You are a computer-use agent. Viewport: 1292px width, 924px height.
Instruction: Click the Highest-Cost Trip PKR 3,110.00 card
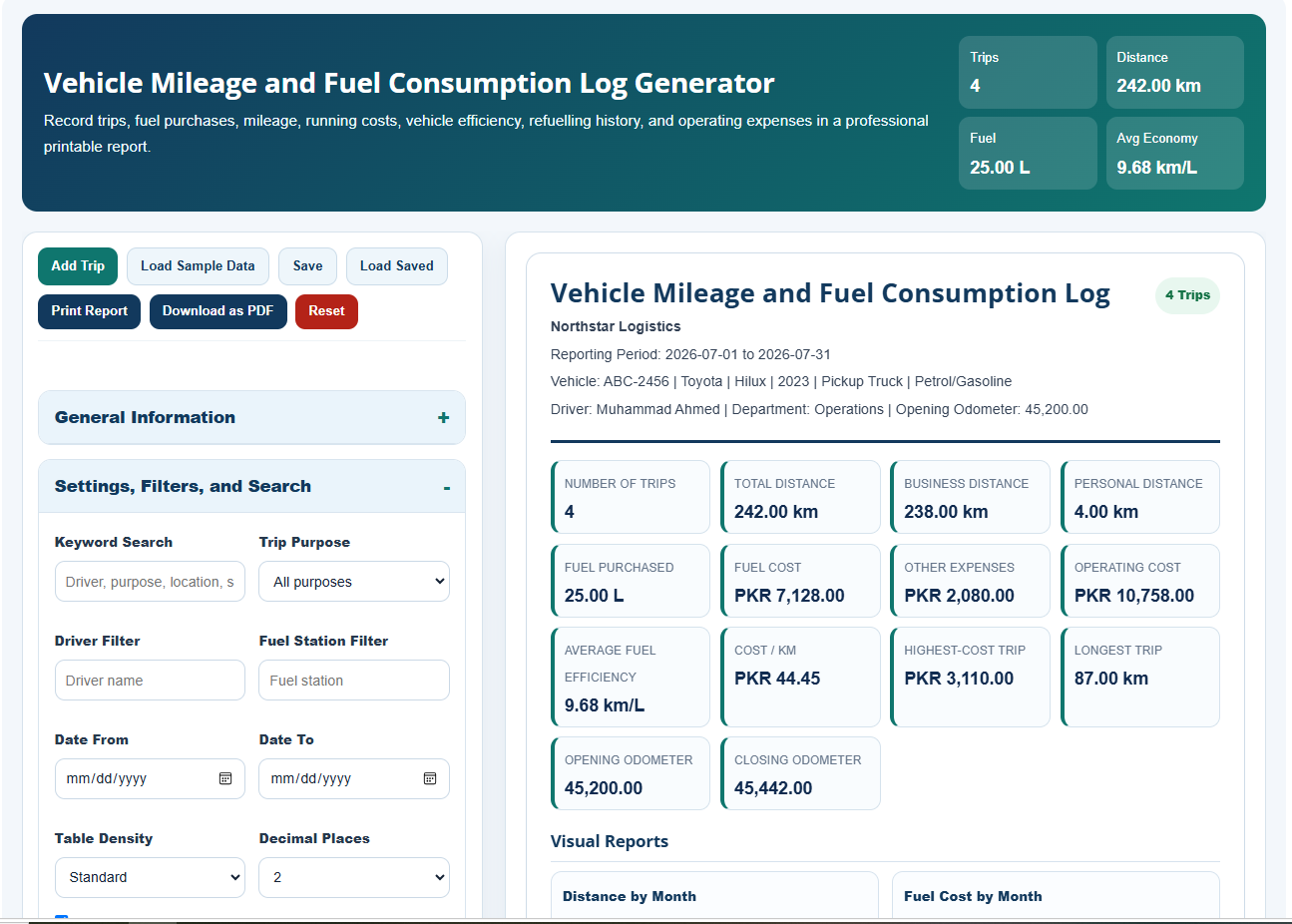click(x=970, y=678)
